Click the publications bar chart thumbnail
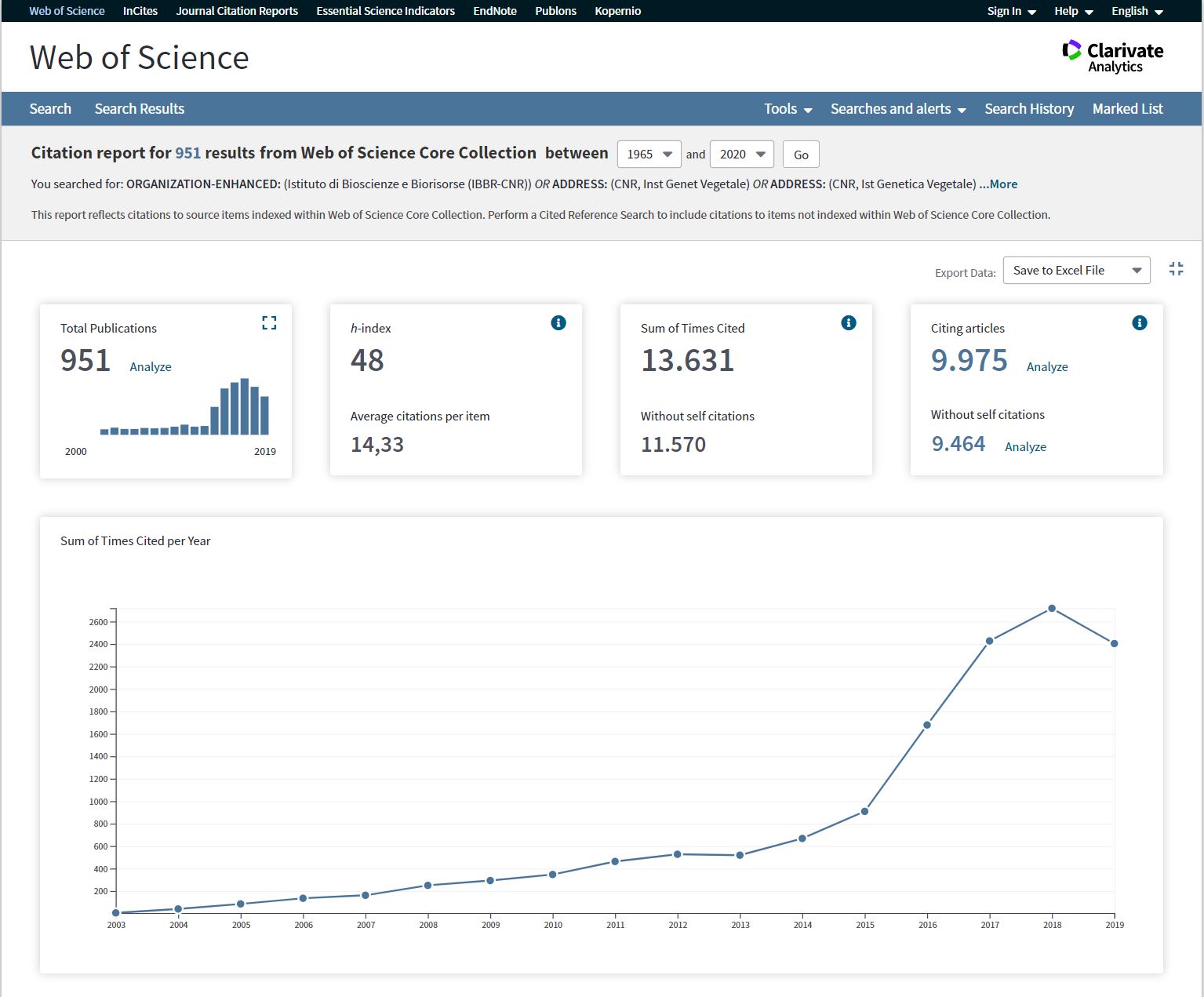The image size is (1204, 997). click(x=185, y=407)
